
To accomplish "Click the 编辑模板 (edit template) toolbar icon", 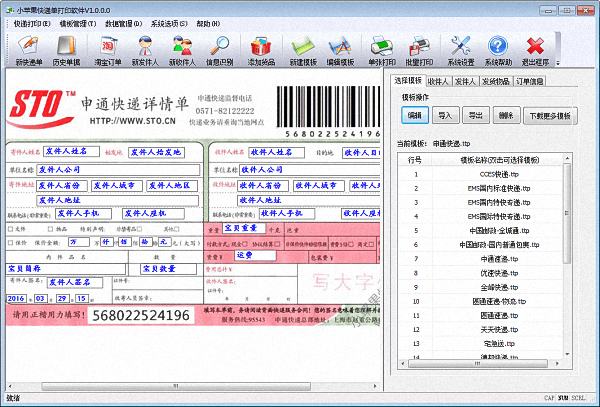I will click(x=340, y=47).
